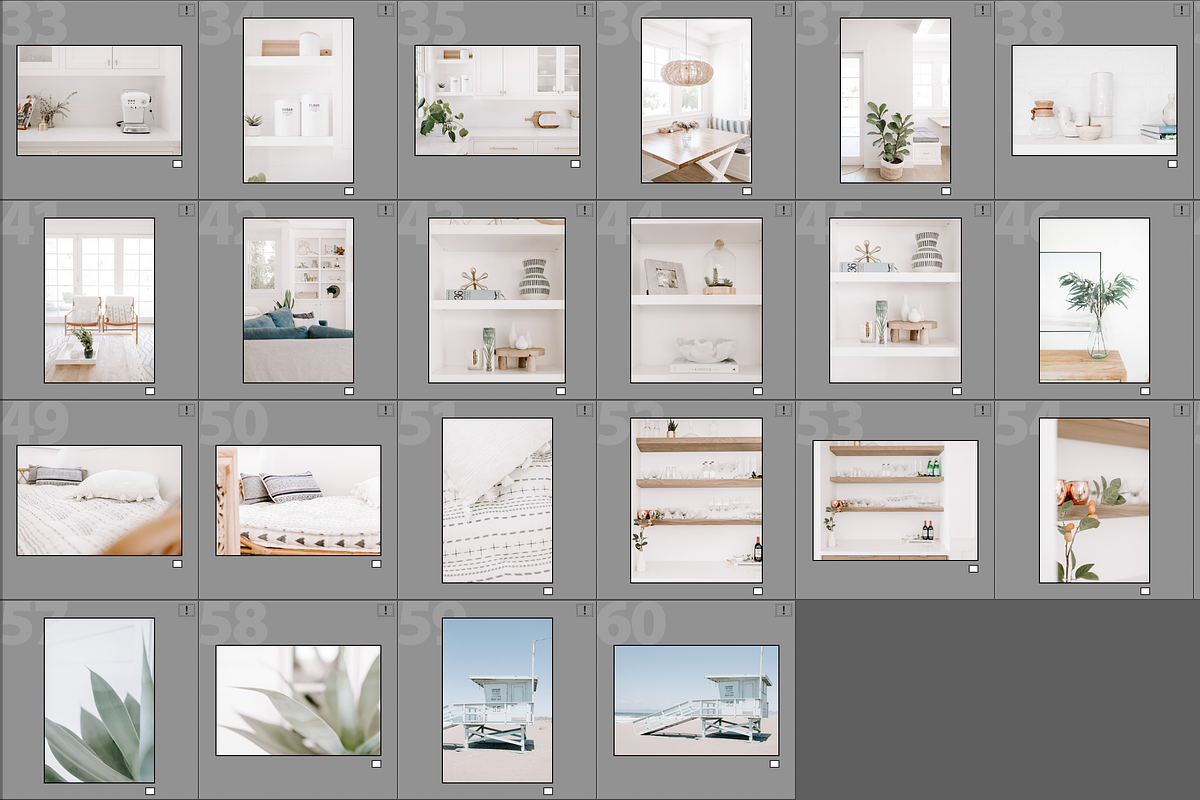
Task: Select the landscape lifeguard tower photo 60
Action: 696,700
